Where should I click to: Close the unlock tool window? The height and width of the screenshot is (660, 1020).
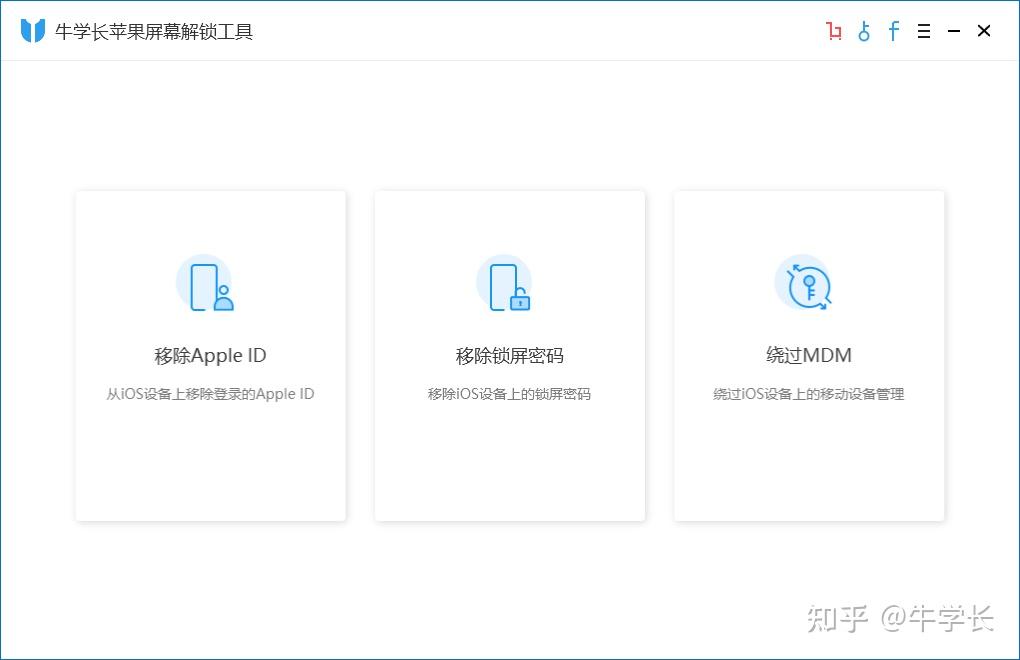click(984, 31)
